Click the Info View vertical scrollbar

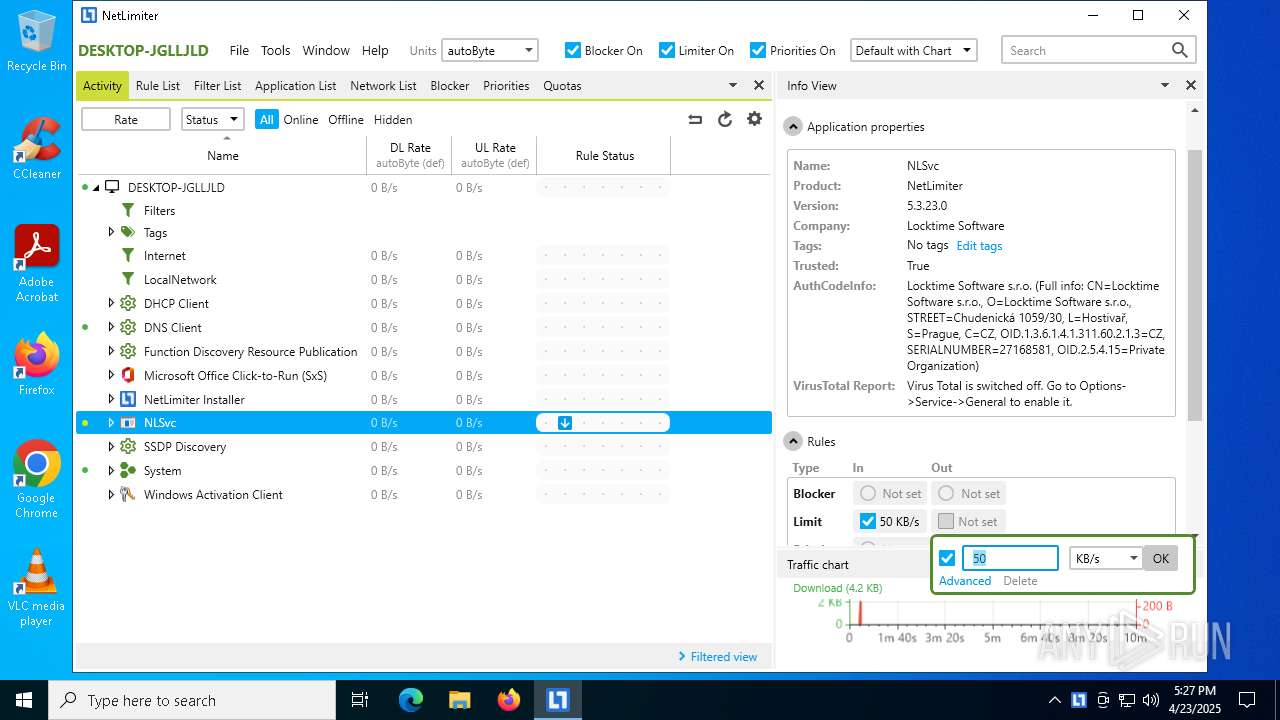click(x=1195, y=285)
